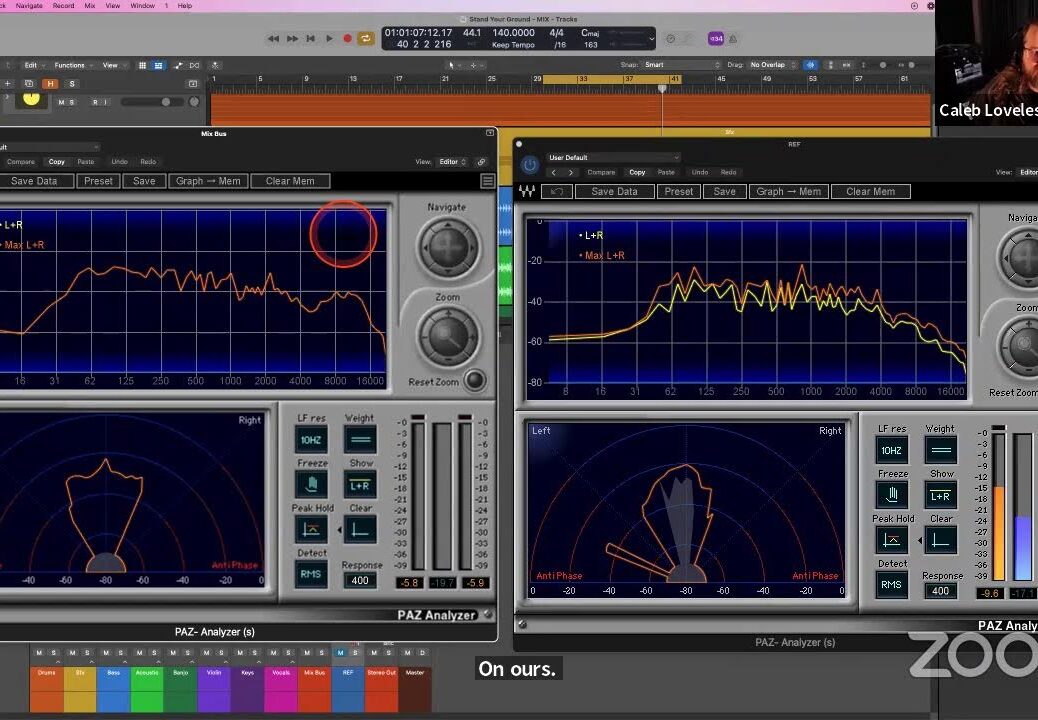1038x720 pixels.
Task: Open the Help menu in the menu bar
Action: tap(185, 5)
